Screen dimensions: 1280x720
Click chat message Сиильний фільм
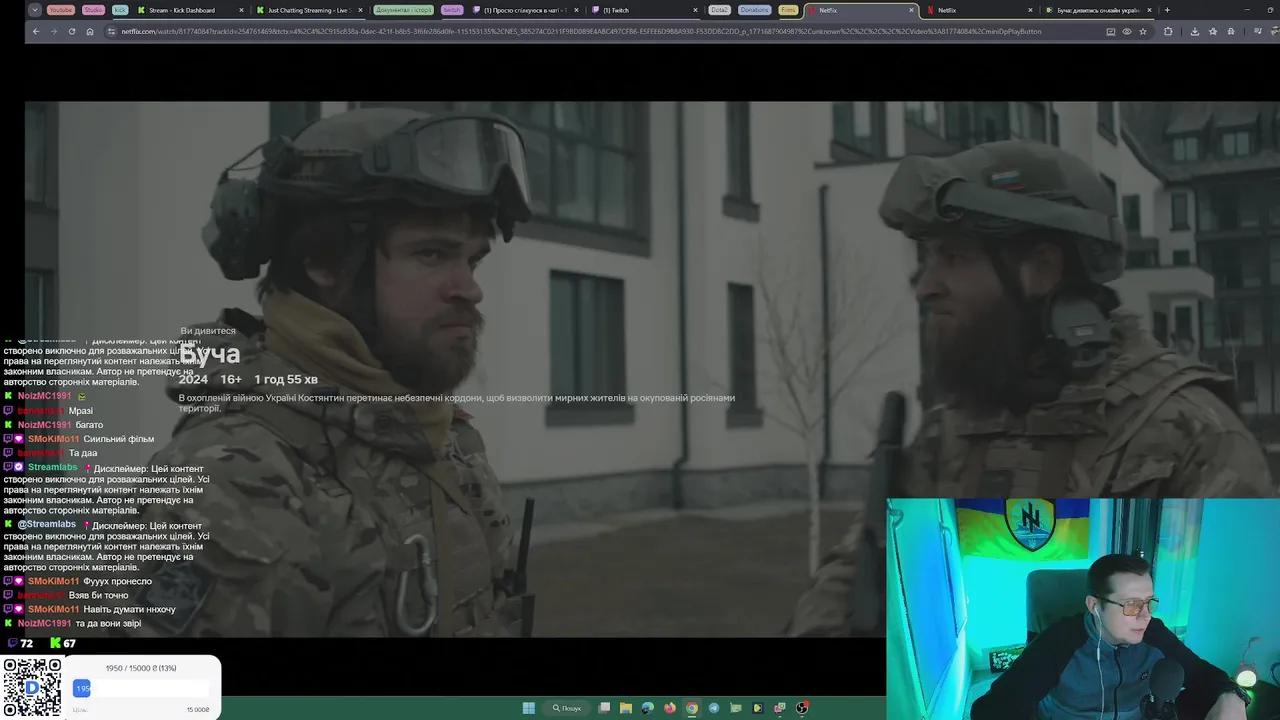pos(118,439)
